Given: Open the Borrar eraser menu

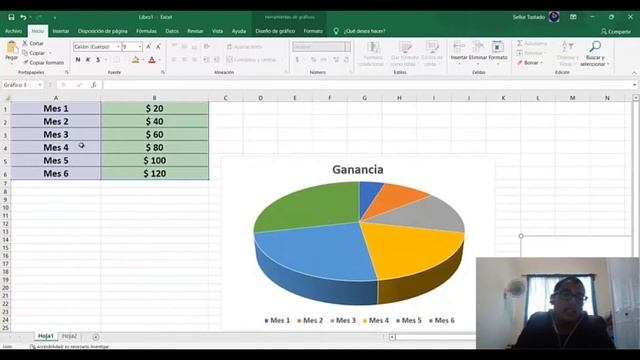Looking at the screenshot, I should coord(530,63).
